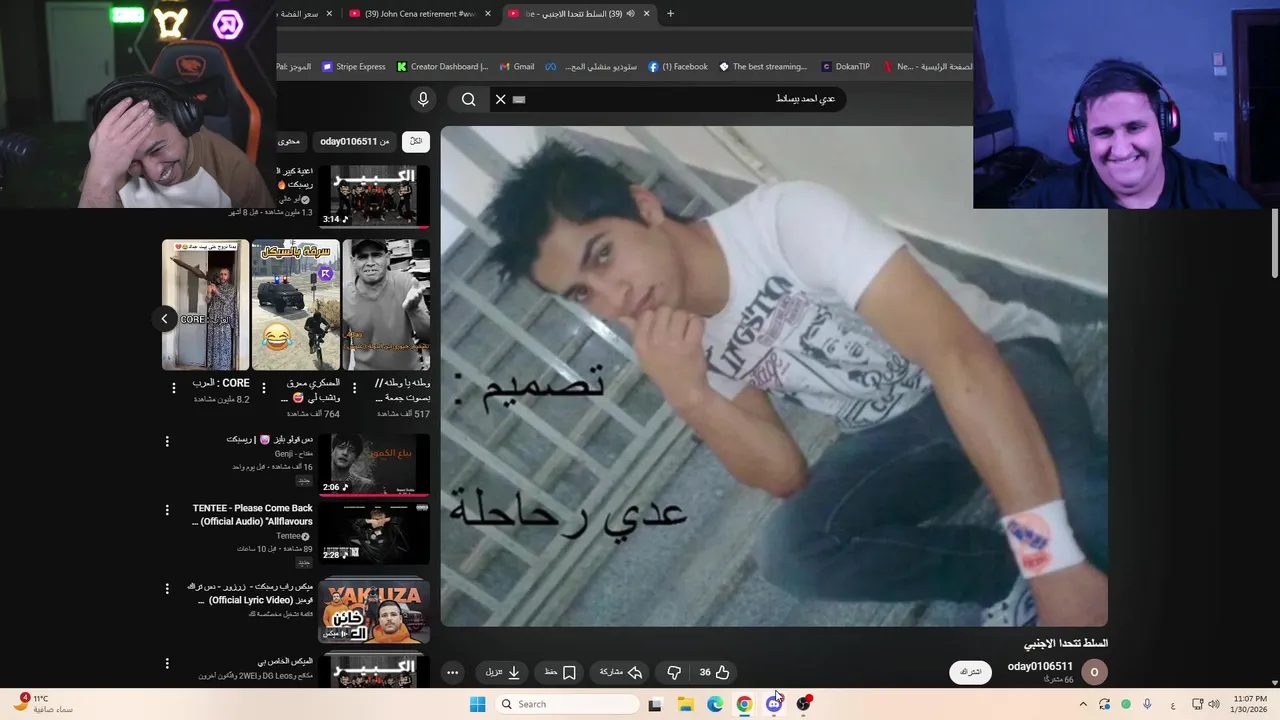Open the DokanTIP bookmark
The image size is (1280, 720).
(845, 66)
